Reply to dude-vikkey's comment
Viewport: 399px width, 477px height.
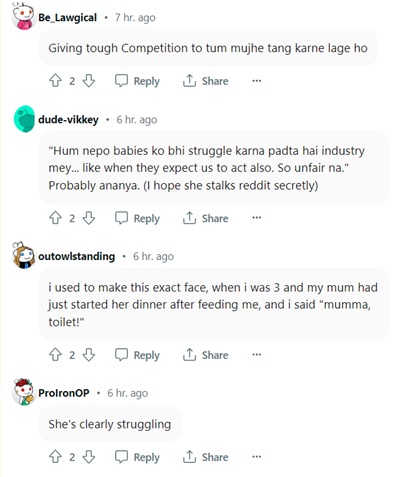pos(137,218)
